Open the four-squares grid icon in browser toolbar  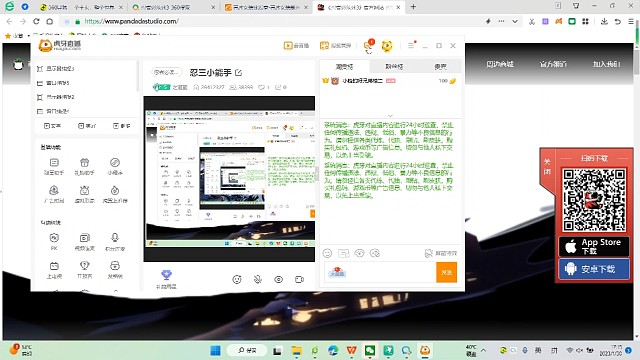[x=585, y=21]
